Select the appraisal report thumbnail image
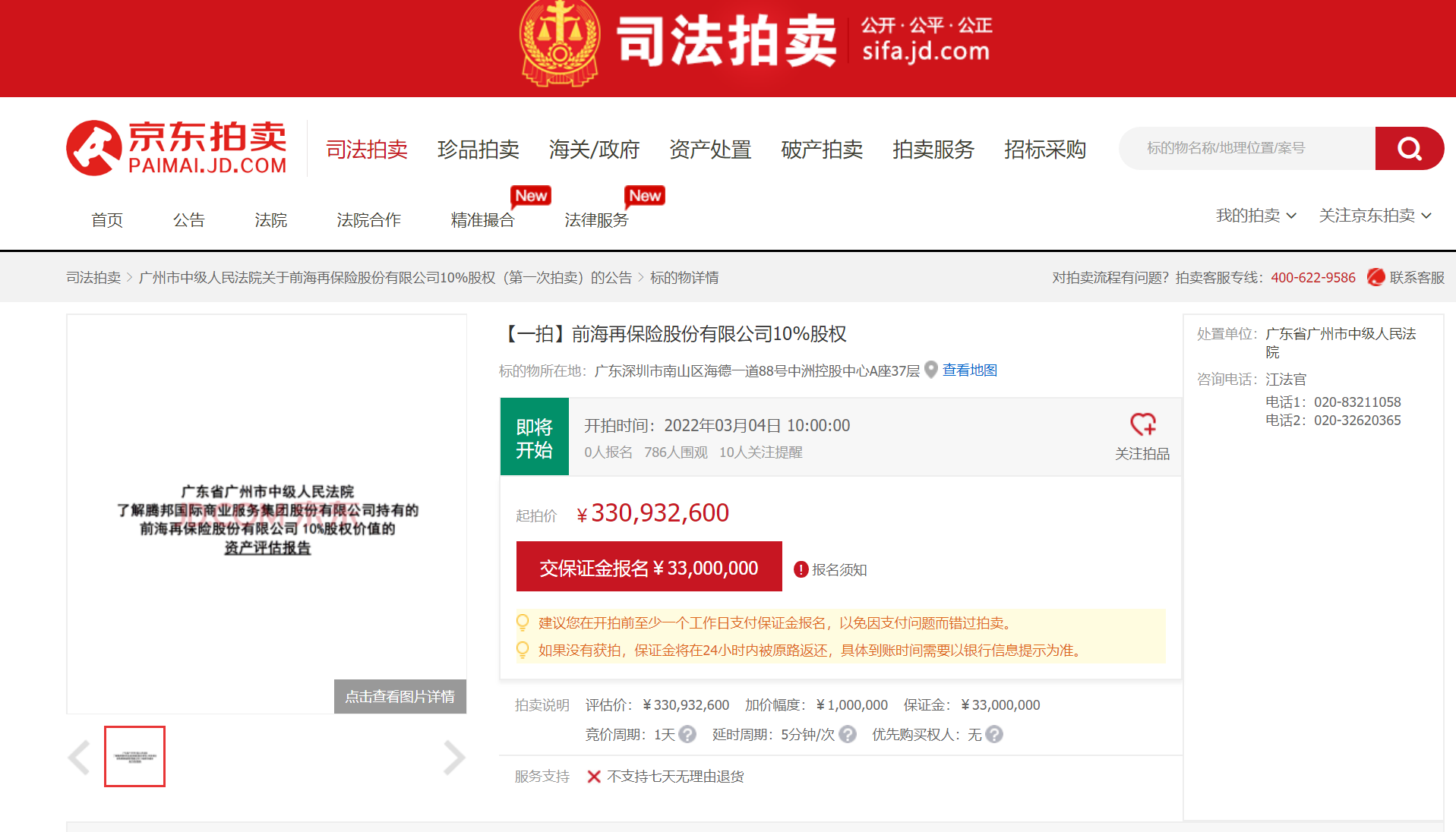Image resolution: width=1456 pixels, height=832 pixels. coord(134,756)
